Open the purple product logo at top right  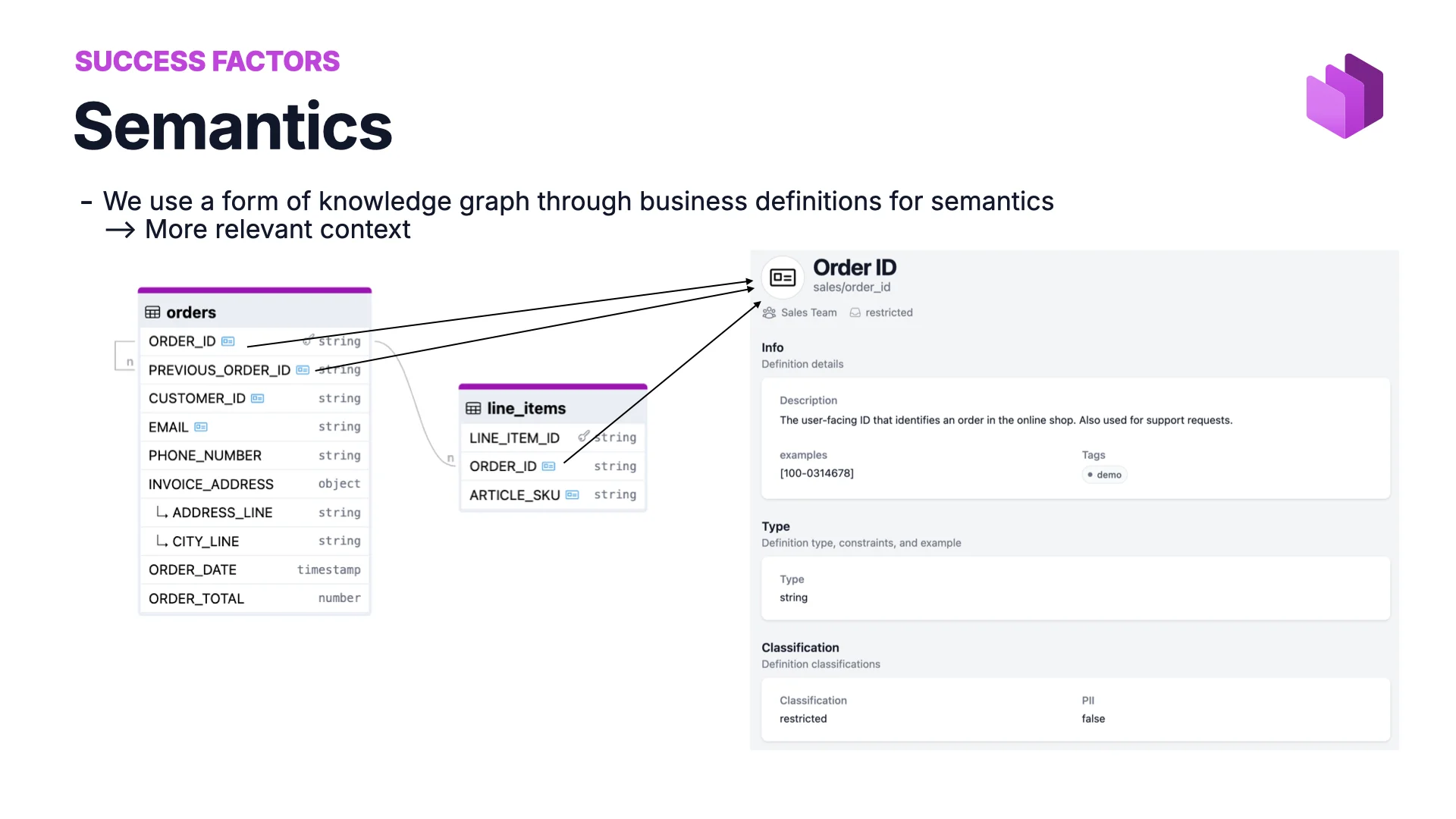1344,95
